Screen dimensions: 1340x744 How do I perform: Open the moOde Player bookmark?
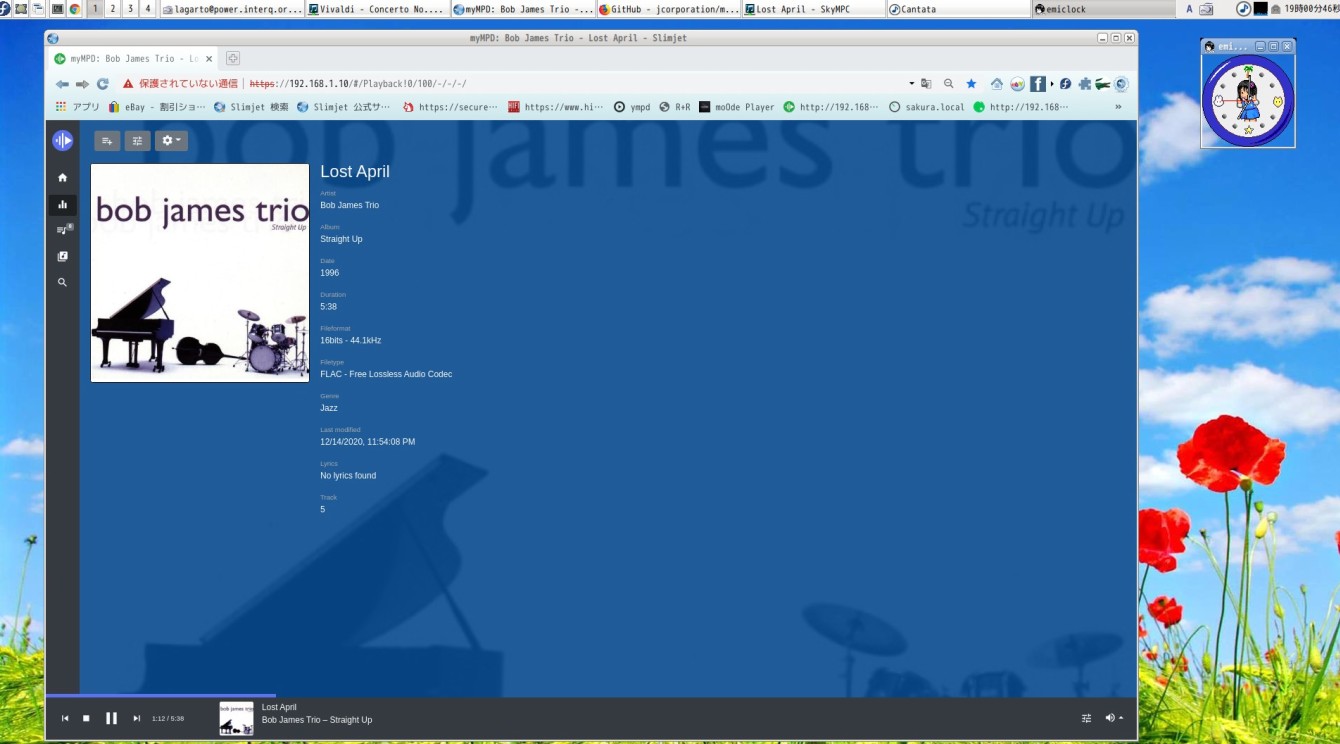pos(736,107)
